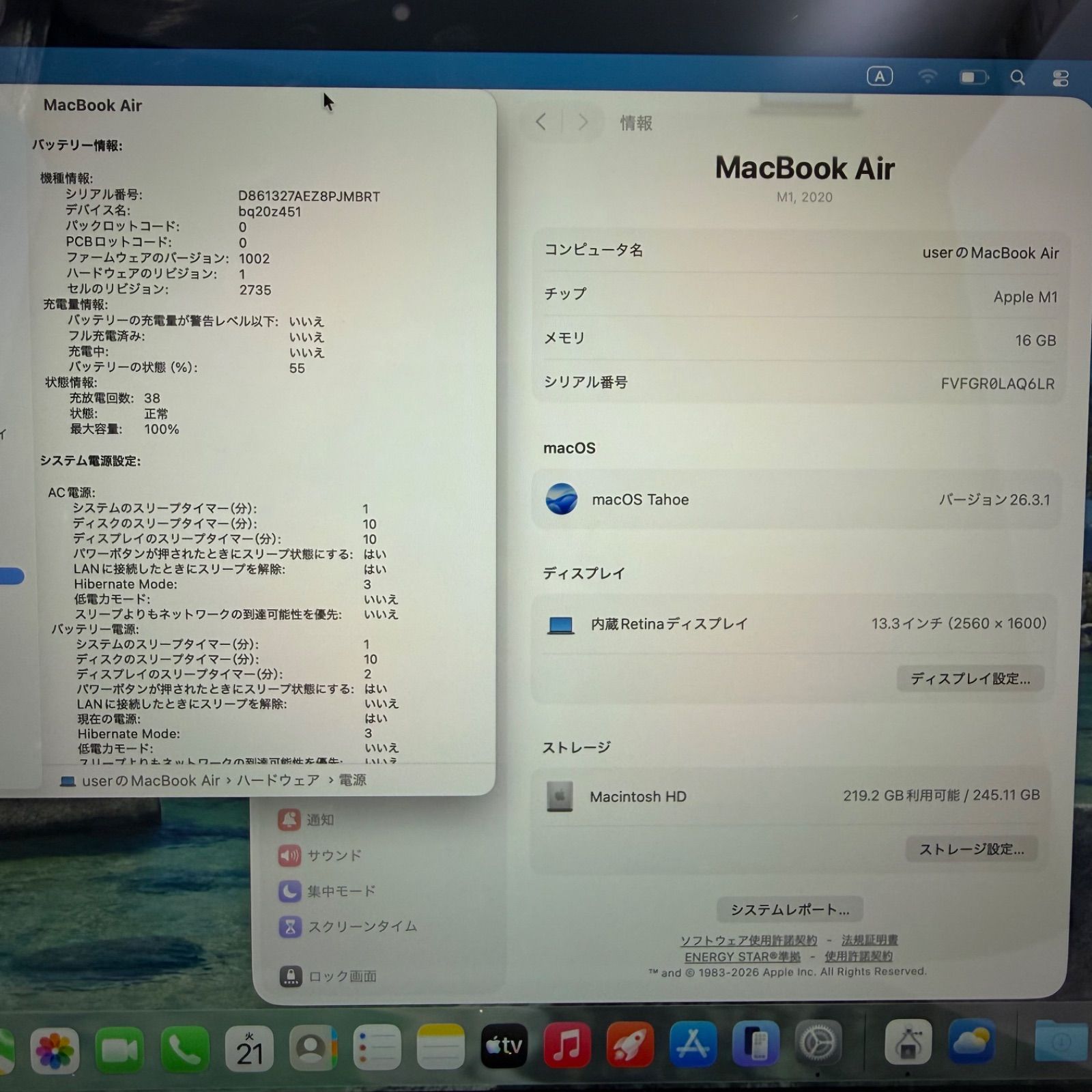Open Photos from the Dock
Image resolution: width=1092 pixels, height=1092 pixels.
point(55,1050)
